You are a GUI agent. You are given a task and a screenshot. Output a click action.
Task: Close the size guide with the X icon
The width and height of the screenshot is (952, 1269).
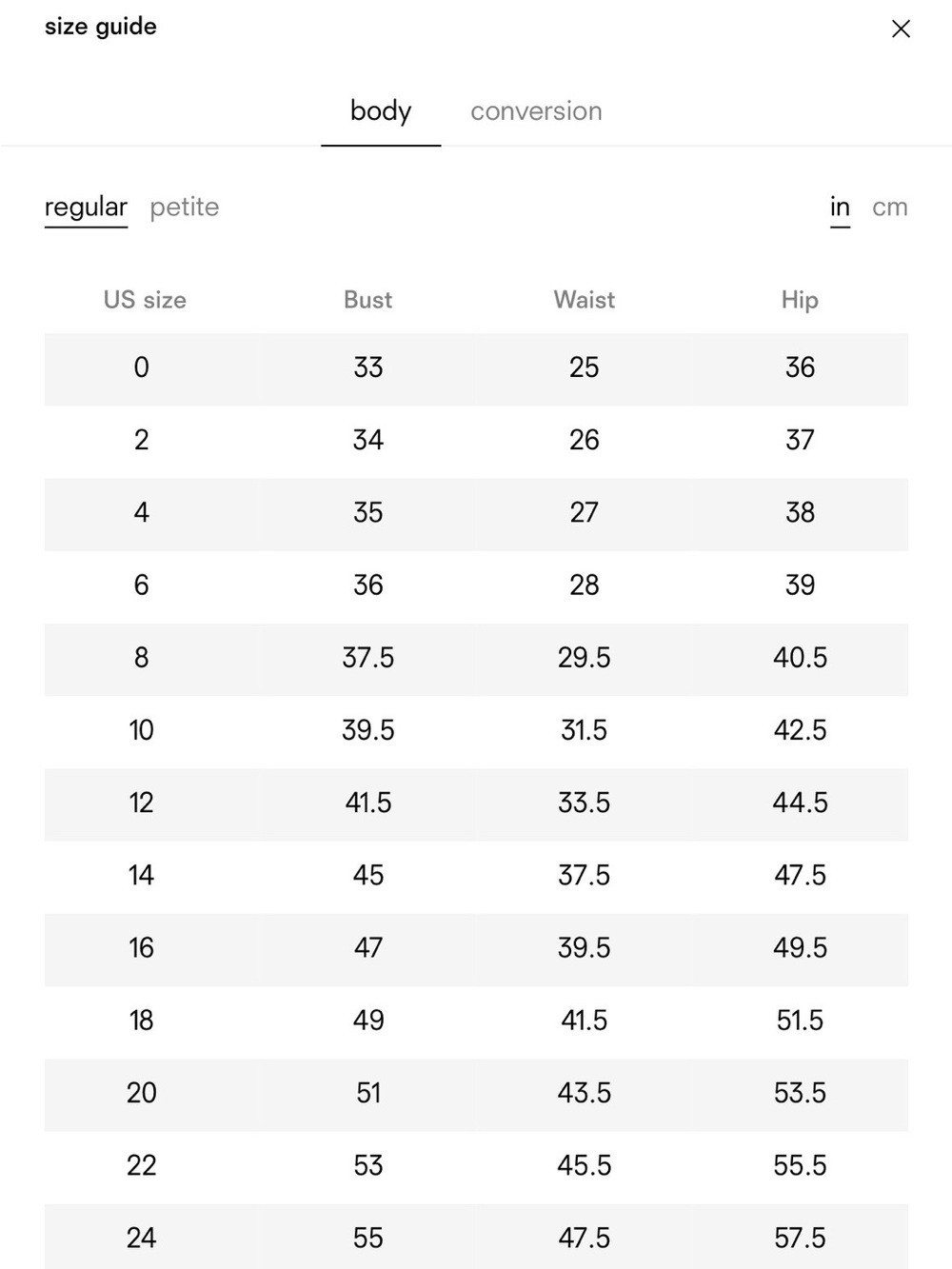tap(901, 29)
